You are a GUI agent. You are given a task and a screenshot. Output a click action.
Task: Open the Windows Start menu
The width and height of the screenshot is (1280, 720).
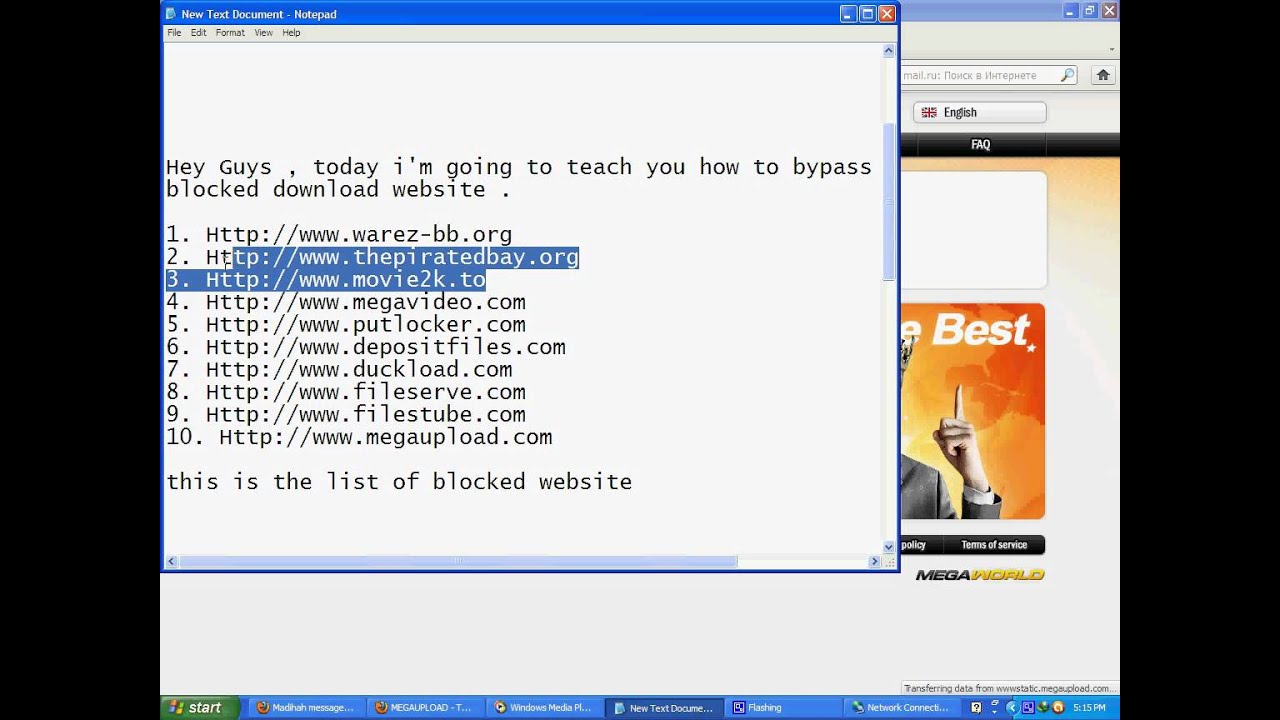pyautogui.click(x=199, y=707)
